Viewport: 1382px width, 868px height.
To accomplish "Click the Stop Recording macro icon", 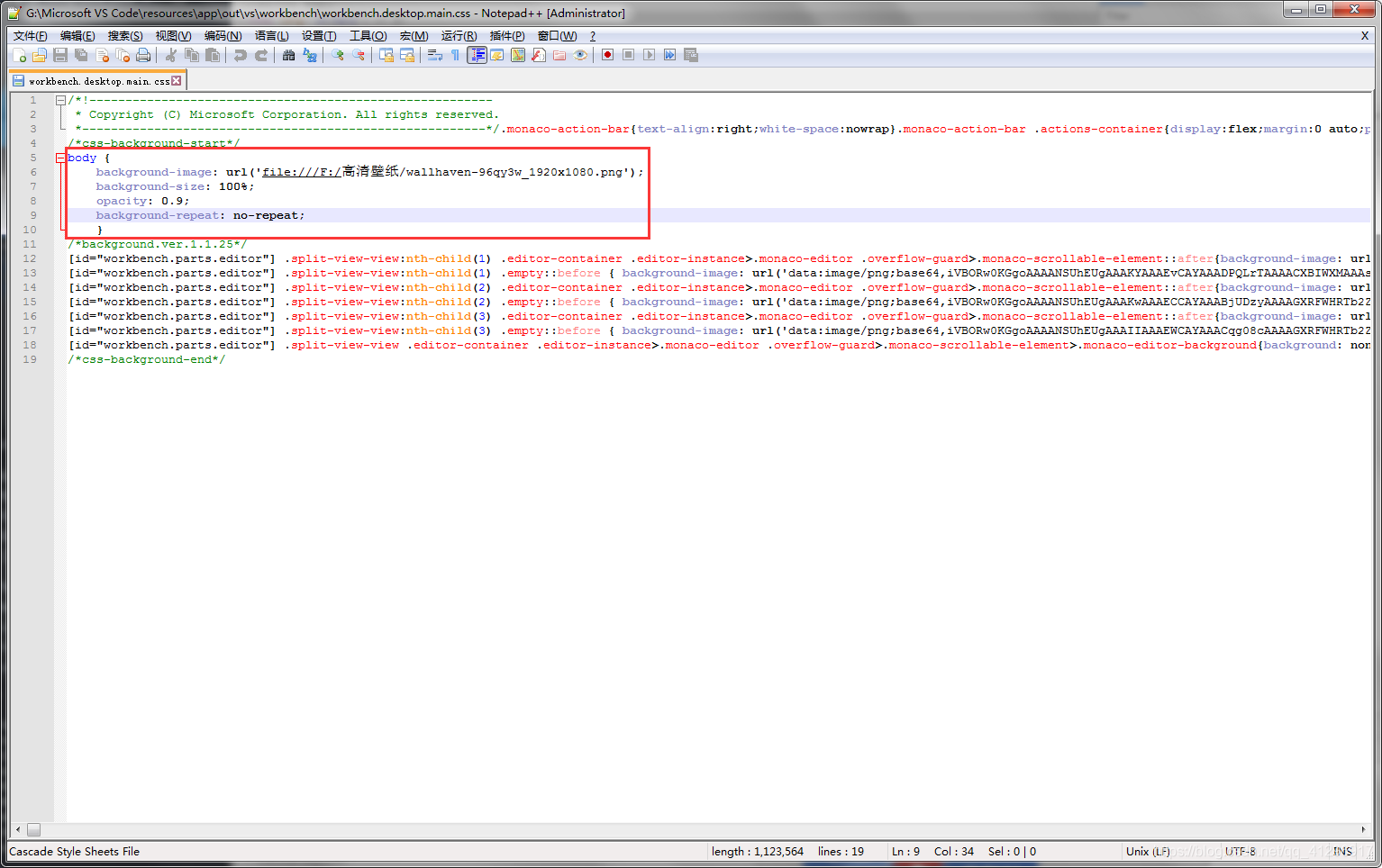I will click(628, 55).
